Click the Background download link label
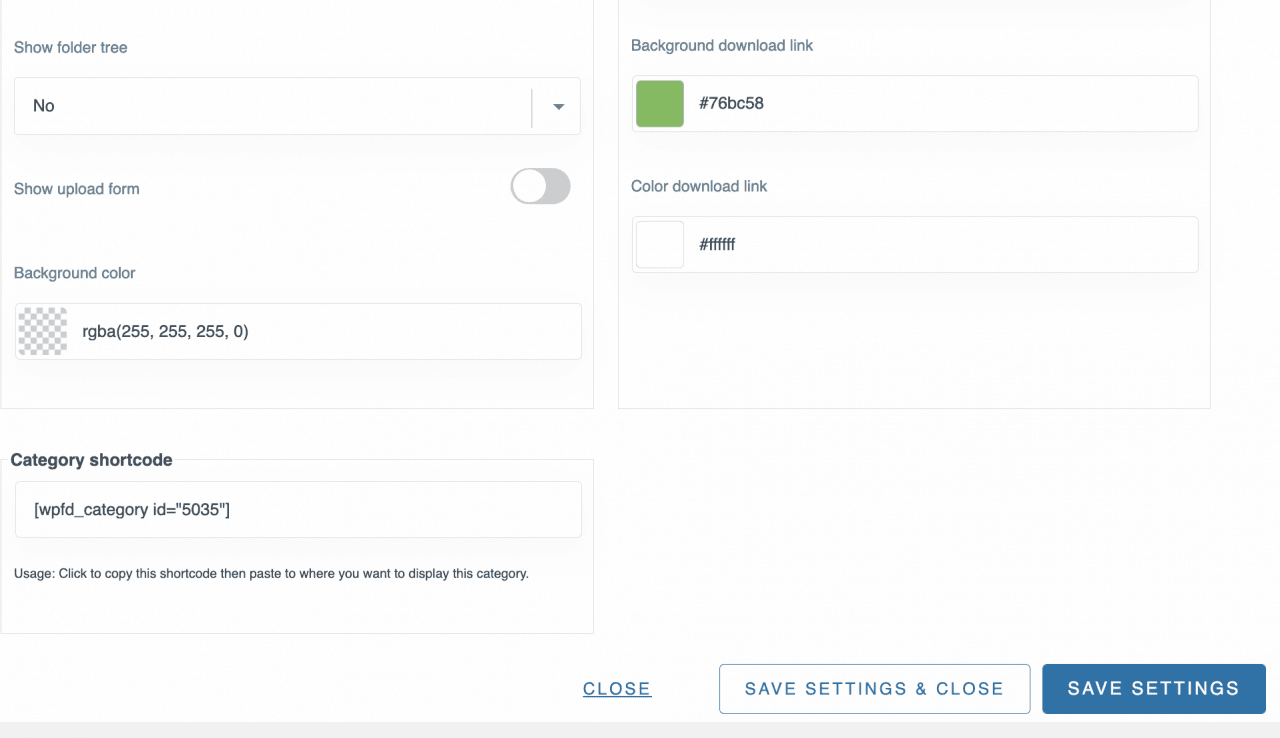1280x738 pixels. (722, 45)
